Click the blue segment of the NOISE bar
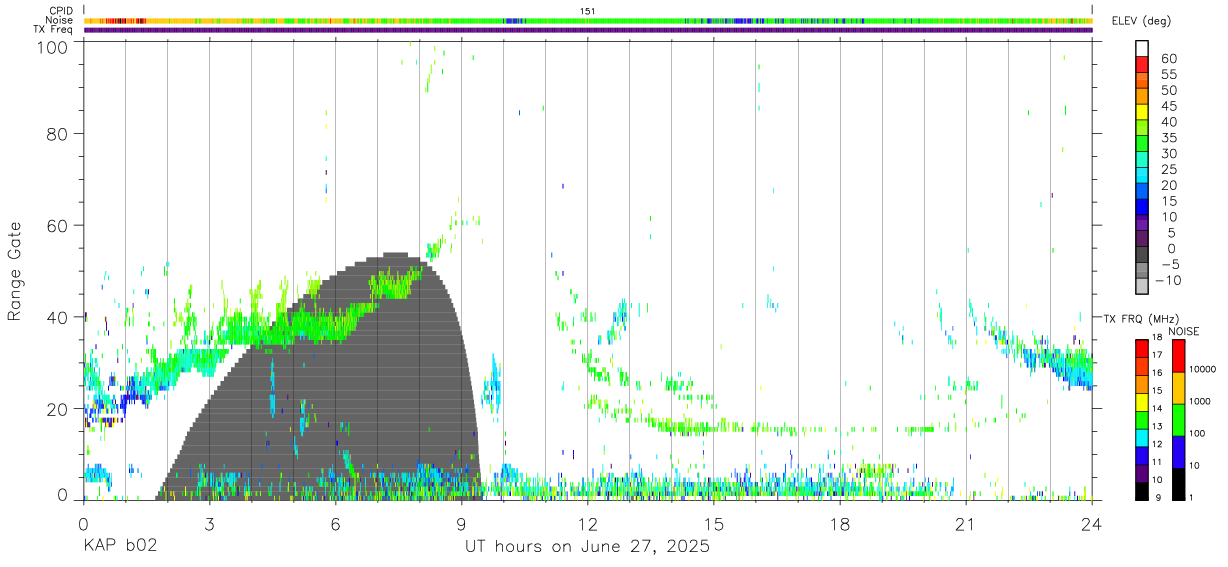Image resolution: width=1228 pixels, height=567 pixels. coord(1180,451)
